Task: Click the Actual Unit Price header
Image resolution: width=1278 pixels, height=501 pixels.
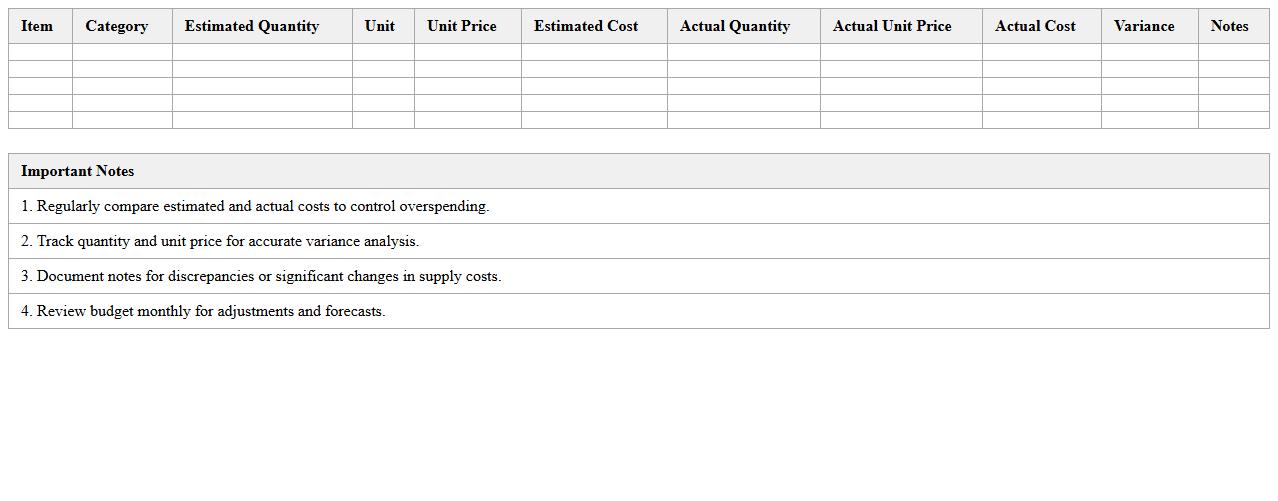Action: point(892,26)
